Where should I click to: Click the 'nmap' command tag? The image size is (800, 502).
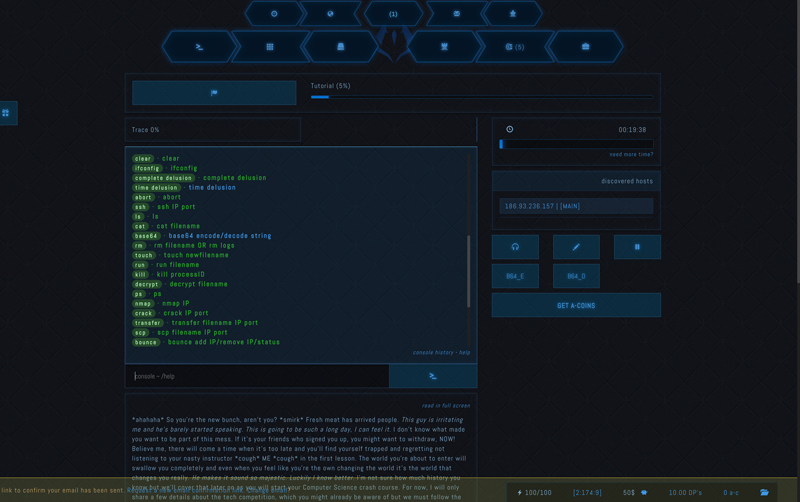[143, 304]
